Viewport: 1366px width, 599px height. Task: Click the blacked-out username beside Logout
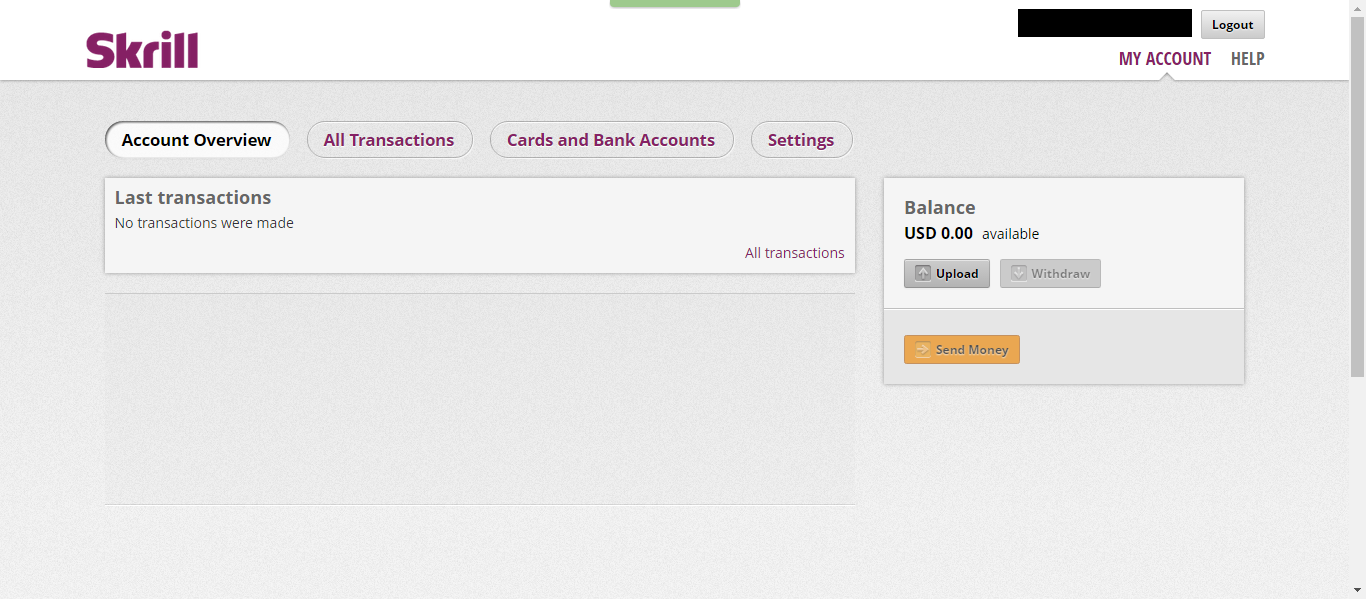[x=1105, y=23]
